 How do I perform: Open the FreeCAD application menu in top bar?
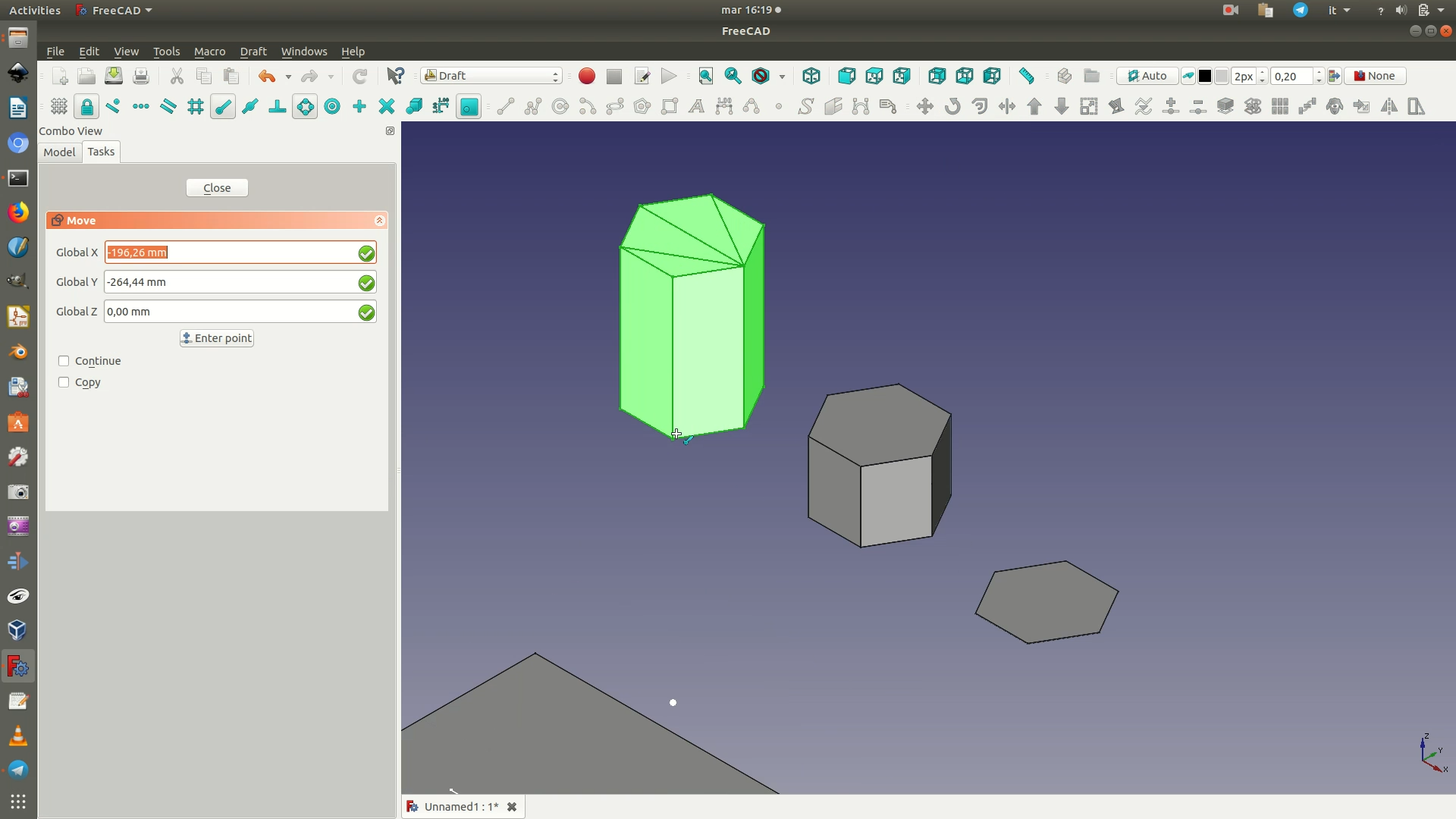114,10
